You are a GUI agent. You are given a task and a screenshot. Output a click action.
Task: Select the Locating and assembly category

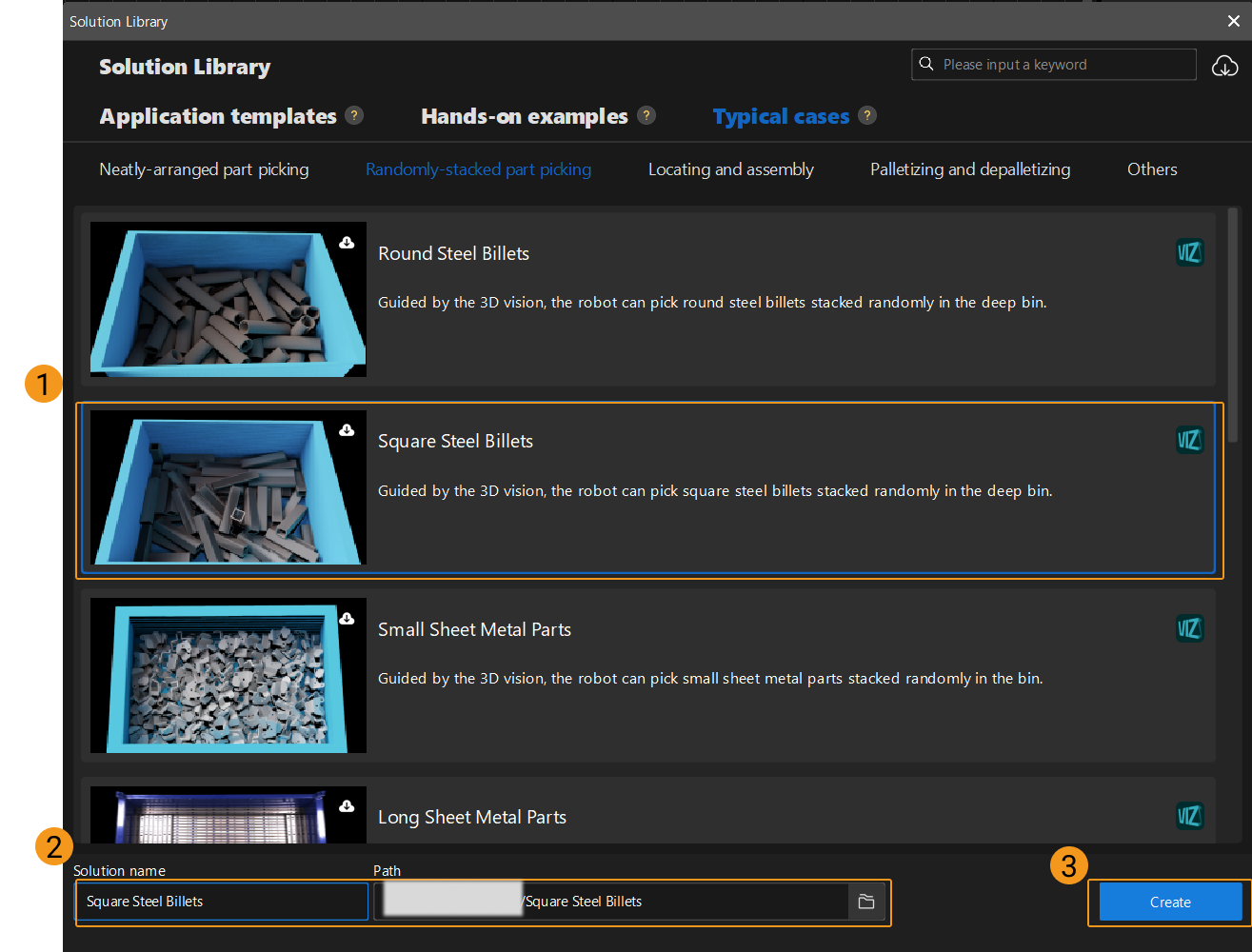[x=730, y=169]
